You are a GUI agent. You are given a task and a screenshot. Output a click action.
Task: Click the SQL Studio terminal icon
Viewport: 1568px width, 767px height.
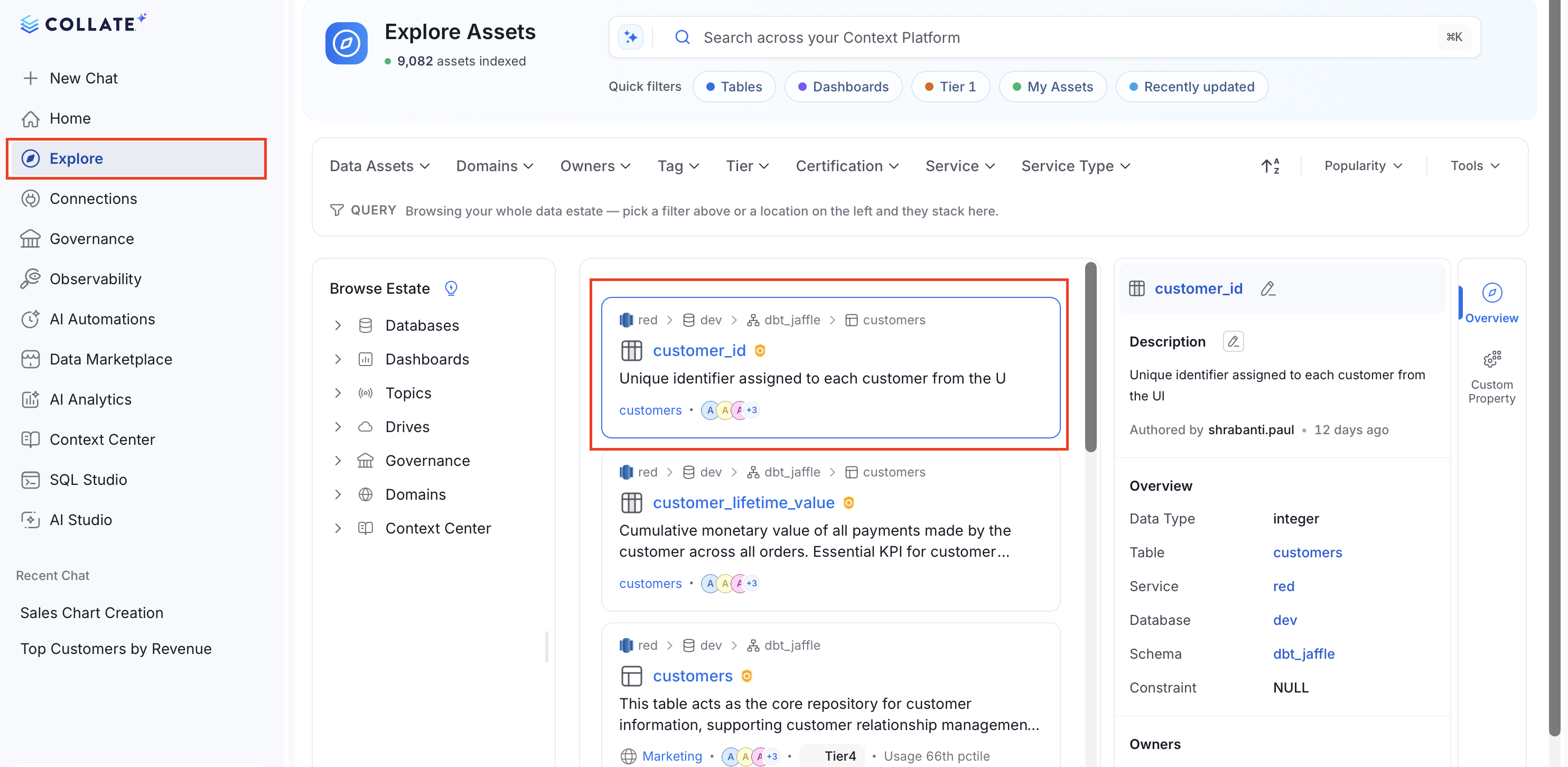coord(31,480)
